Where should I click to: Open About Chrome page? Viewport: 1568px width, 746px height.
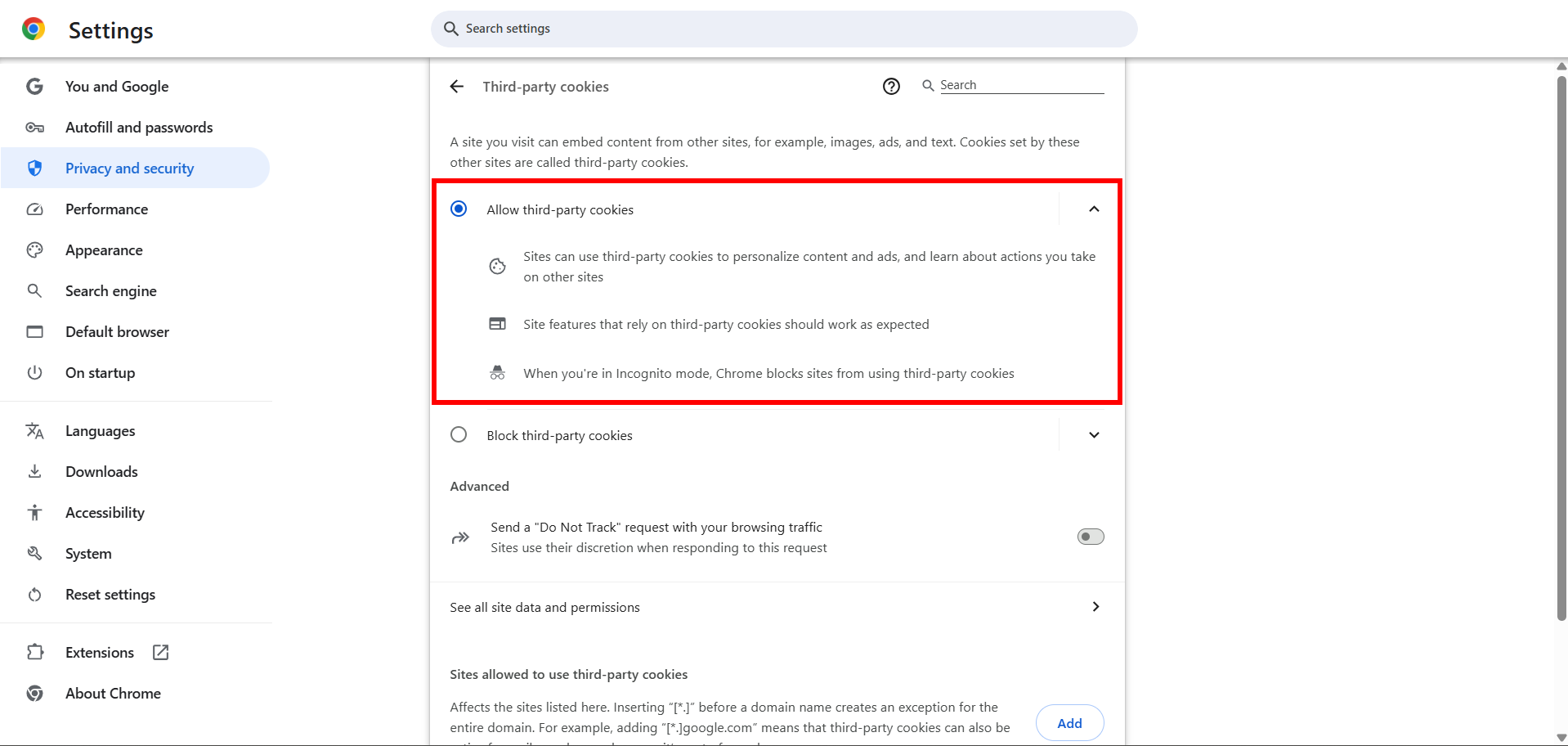click(x=113, y=694)
